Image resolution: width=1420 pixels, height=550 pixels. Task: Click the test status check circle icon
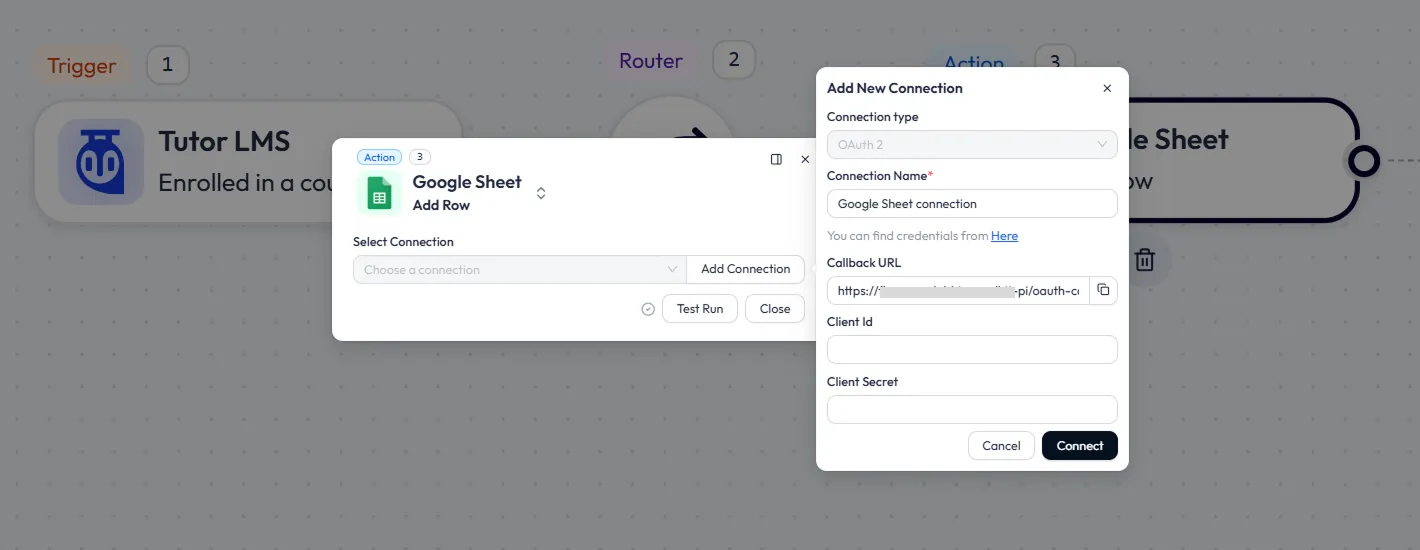[x=648, y=309]
